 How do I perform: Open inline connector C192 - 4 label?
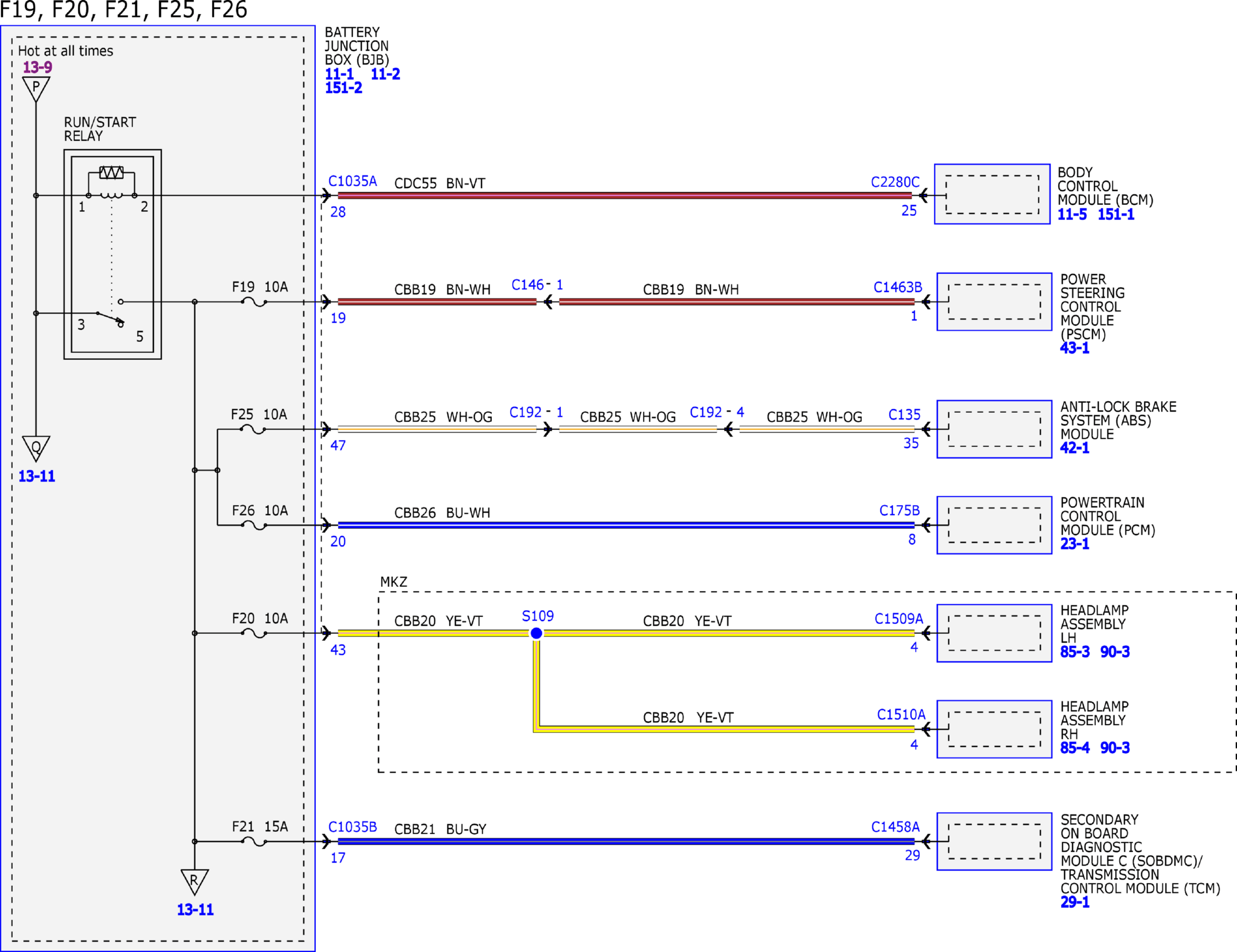[x=717, y=412]
